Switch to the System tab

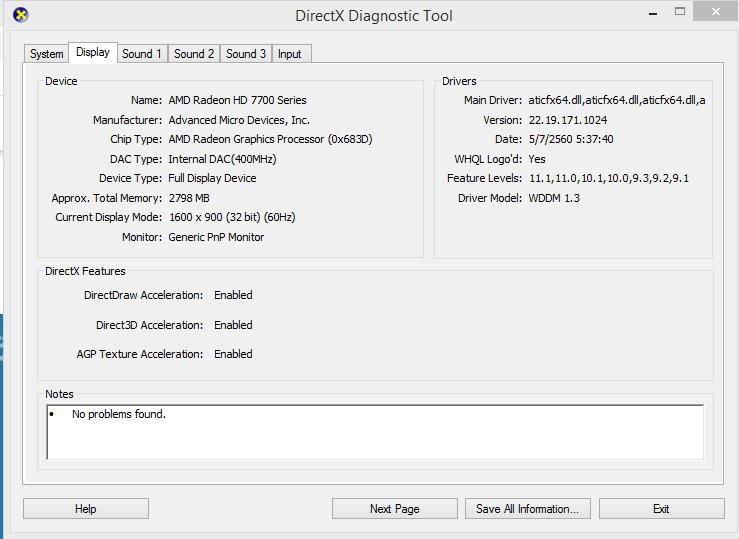point(47,54)
